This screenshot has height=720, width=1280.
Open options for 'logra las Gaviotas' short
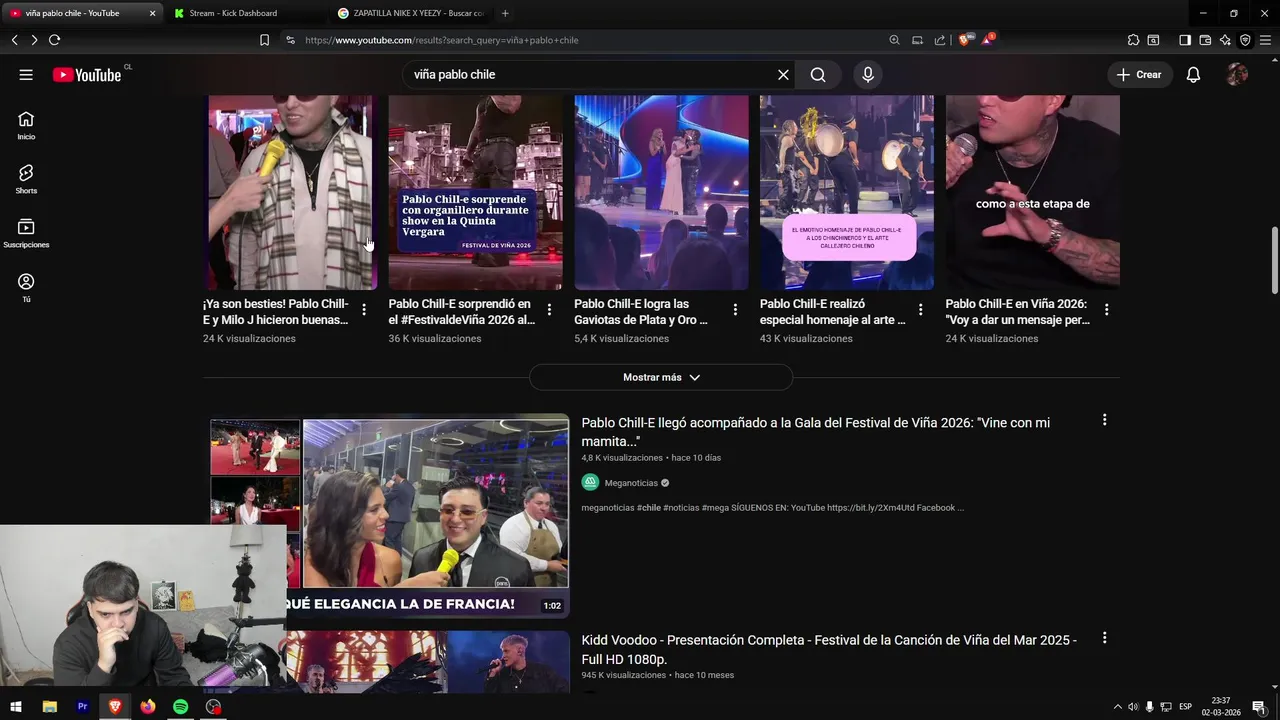click(x=735, y=310)
